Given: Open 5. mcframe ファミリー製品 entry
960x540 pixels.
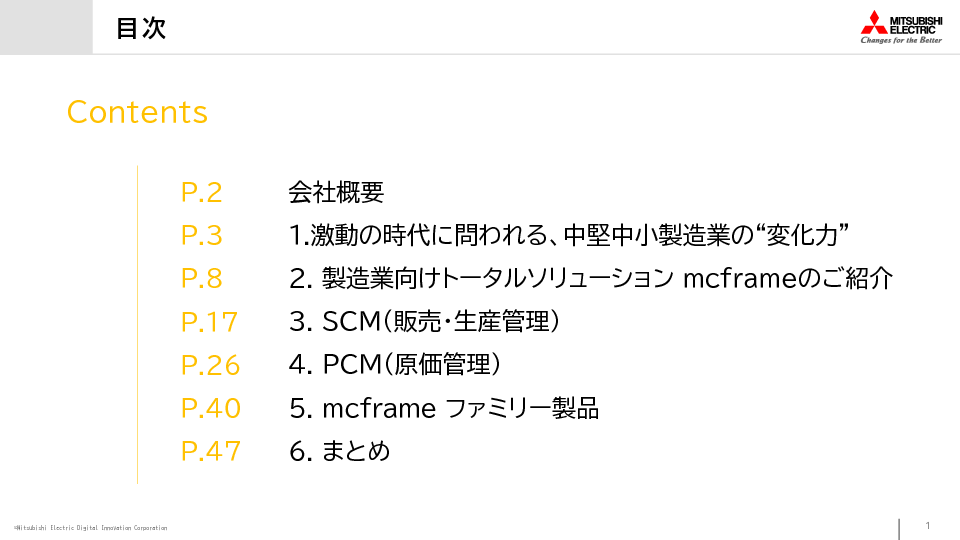Looking at the screenshot, I should [443, 409].
